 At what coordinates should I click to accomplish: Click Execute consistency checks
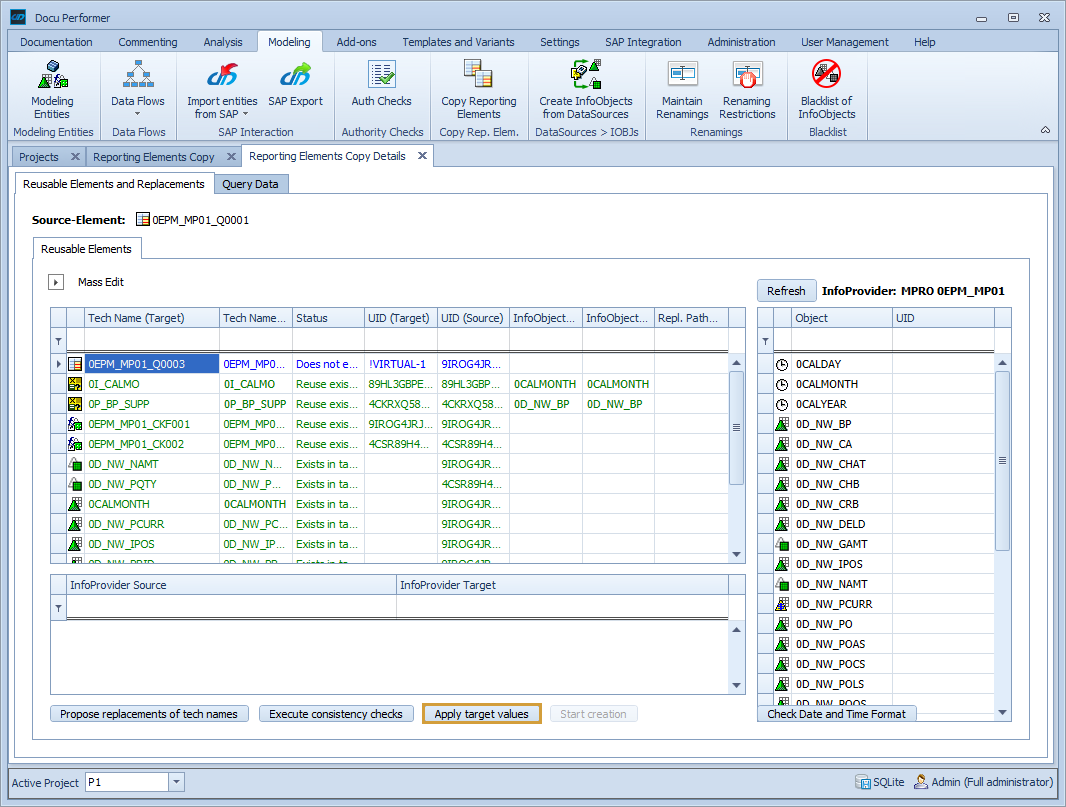[336, 713]
